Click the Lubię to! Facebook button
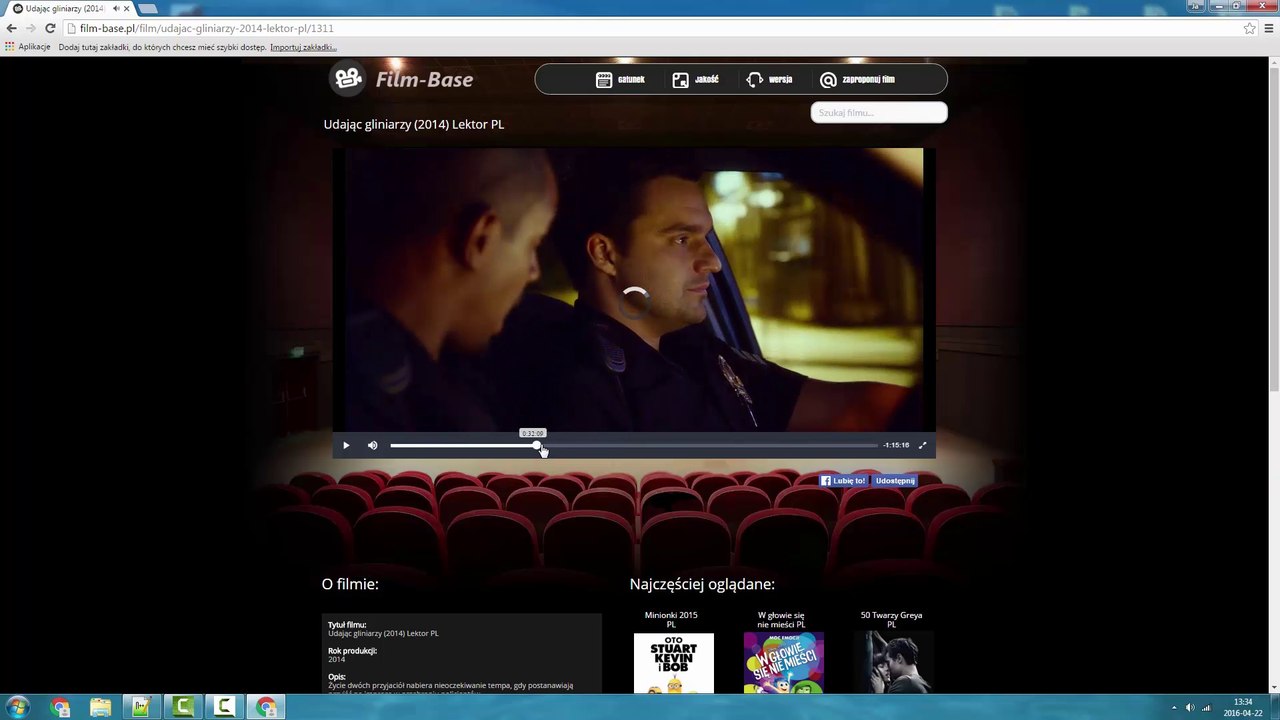 [x=843, y=481]
